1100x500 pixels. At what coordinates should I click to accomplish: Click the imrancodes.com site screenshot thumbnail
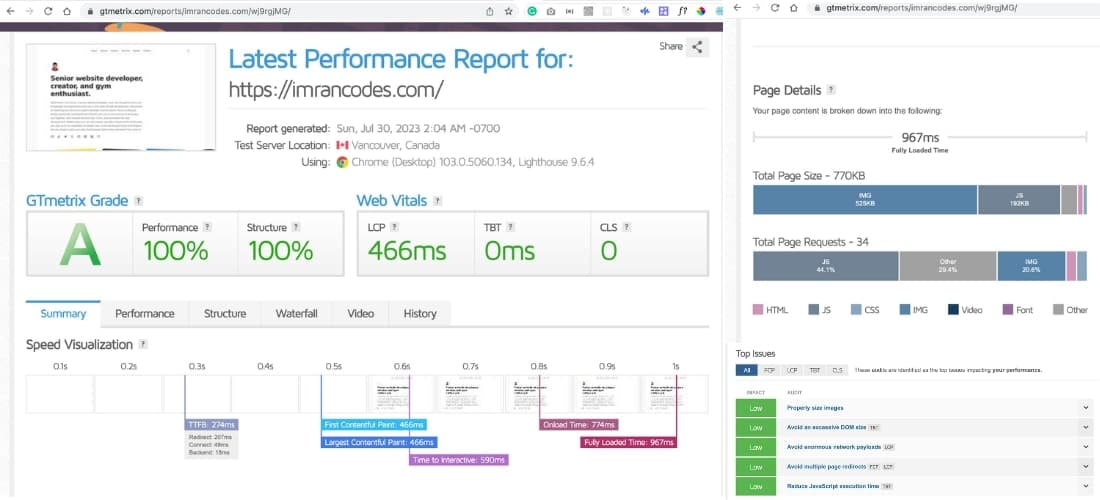[121, 97]
